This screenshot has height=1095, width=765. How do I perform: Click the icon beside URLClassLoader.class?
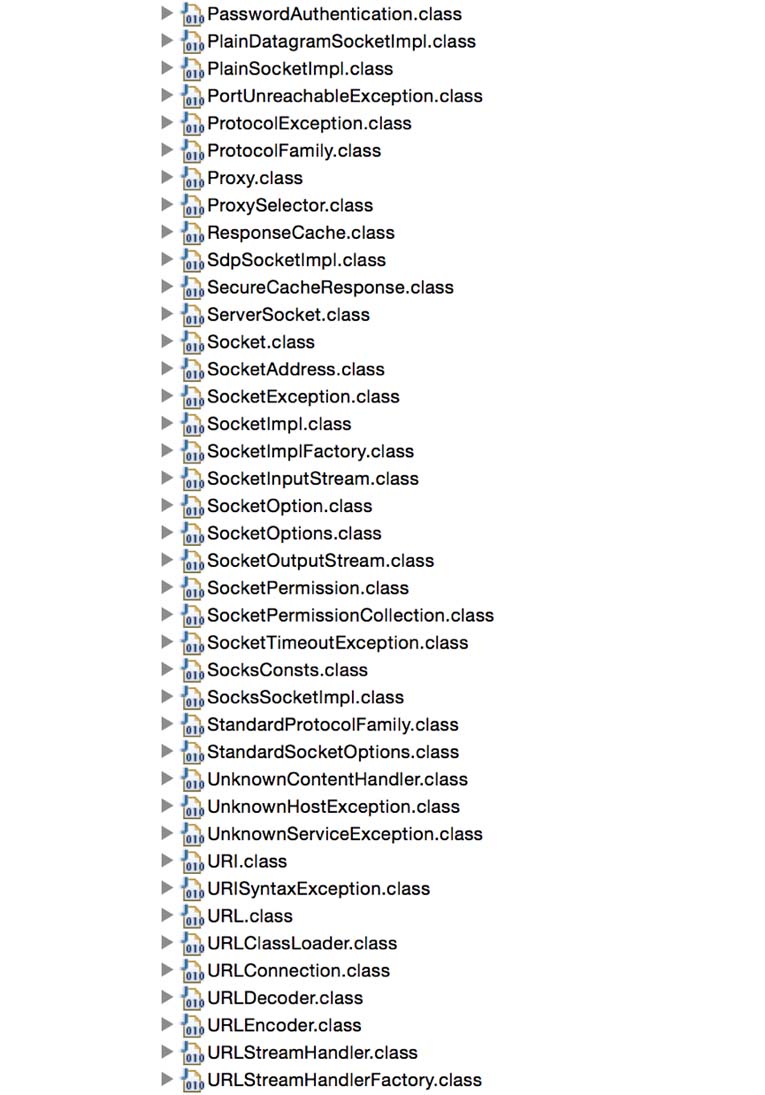[x=193, y=944]
